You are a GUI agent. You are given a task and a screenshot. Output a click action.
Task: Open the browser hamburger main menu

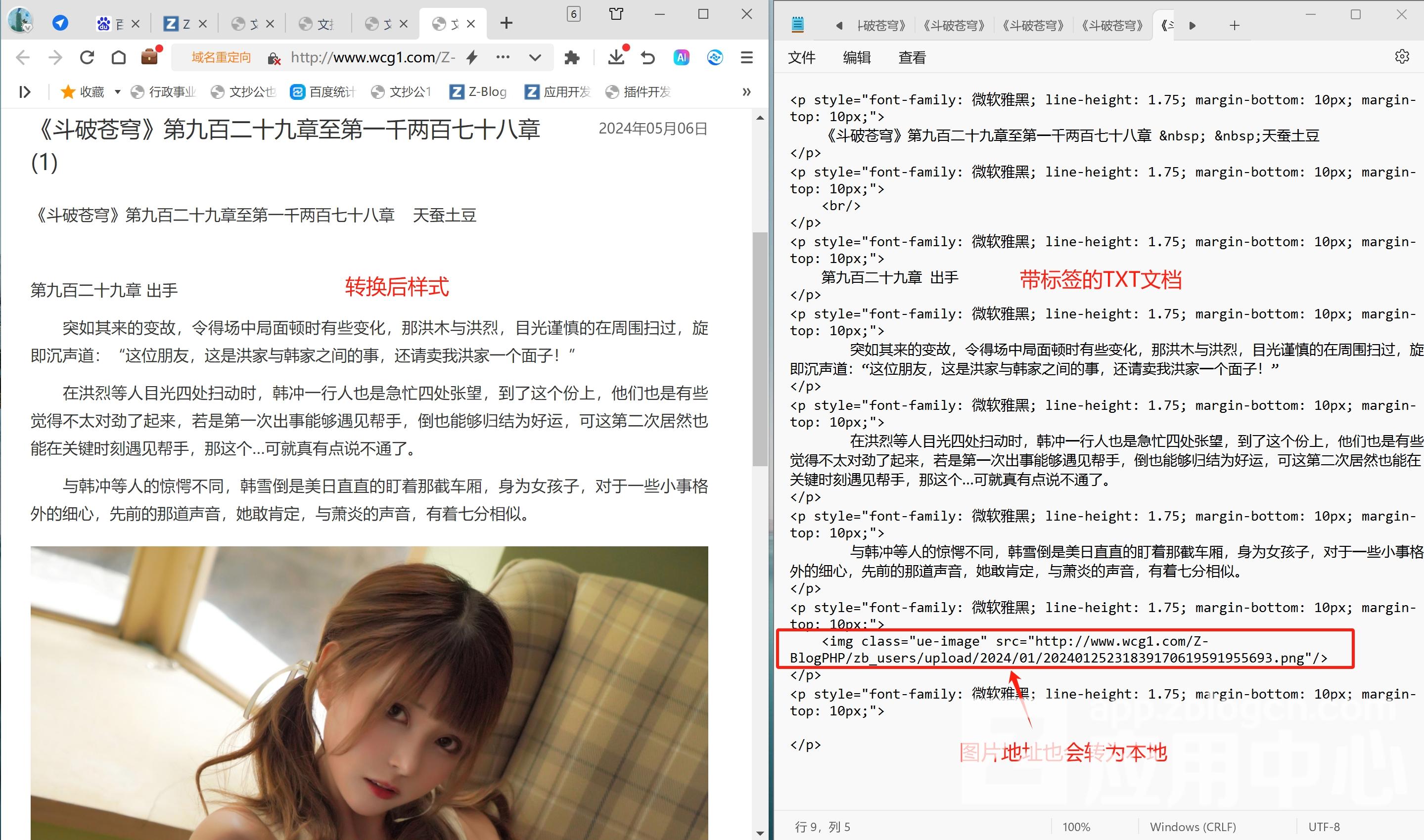[x=747, y=57]
